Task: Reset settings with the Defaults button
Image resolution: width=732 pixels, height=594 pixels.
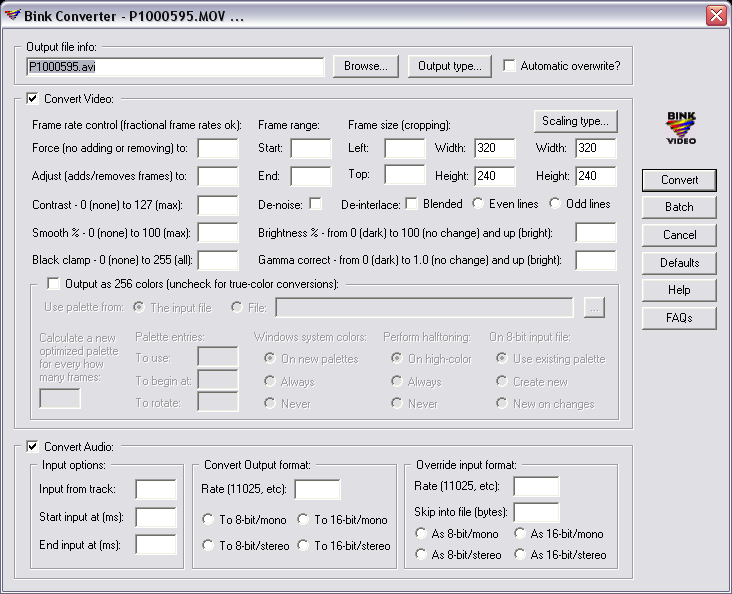Action: (x=679, y=263)
